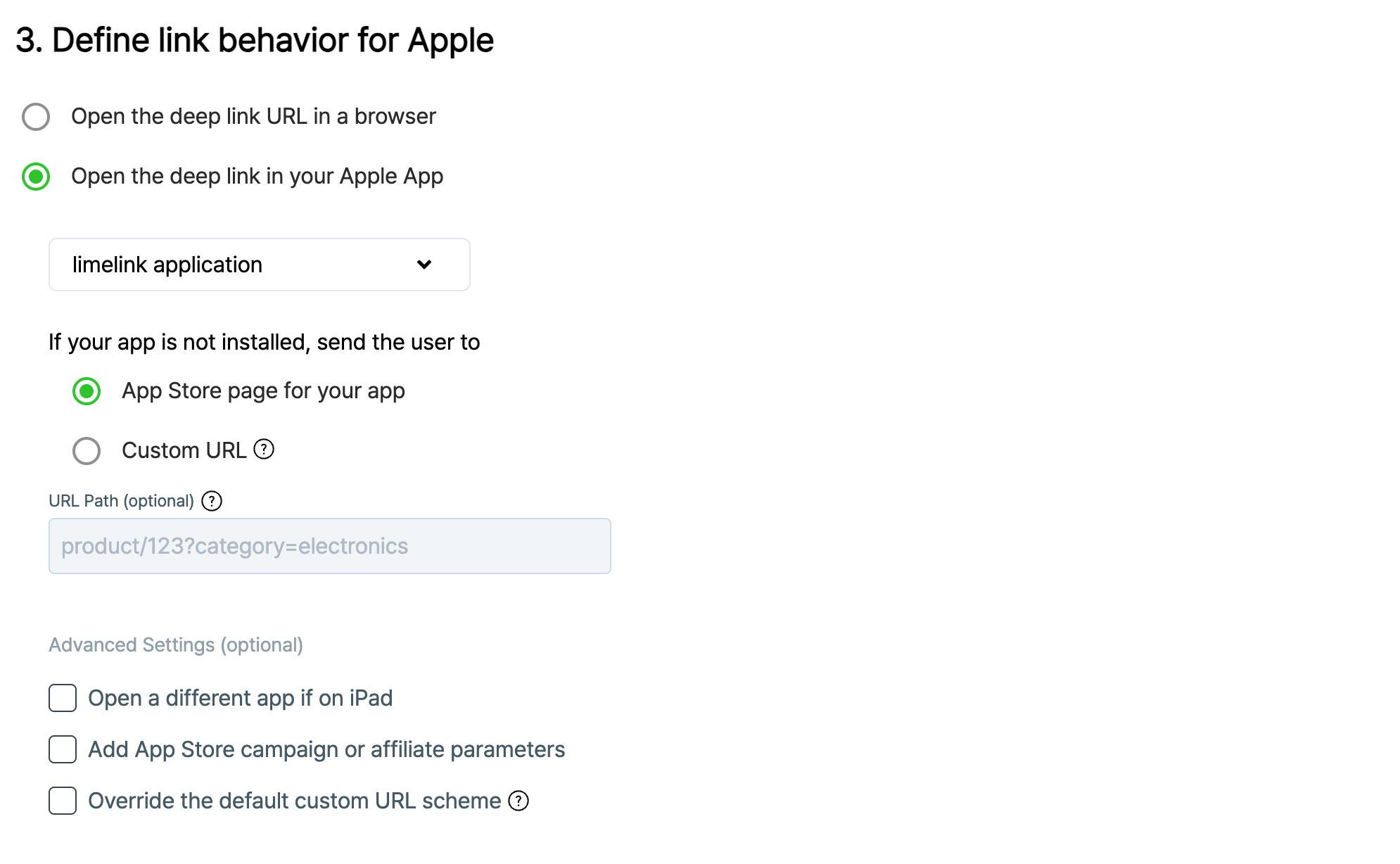The image size is (1400, 864).
Task: Click the Custom URL help icon
Action: 264,449
